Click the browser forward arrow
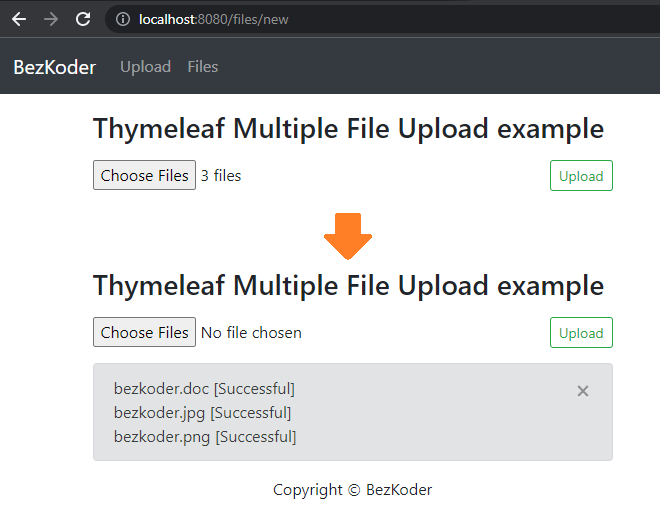The height and width of the screenshot is (510, 660). click(51, 19)
